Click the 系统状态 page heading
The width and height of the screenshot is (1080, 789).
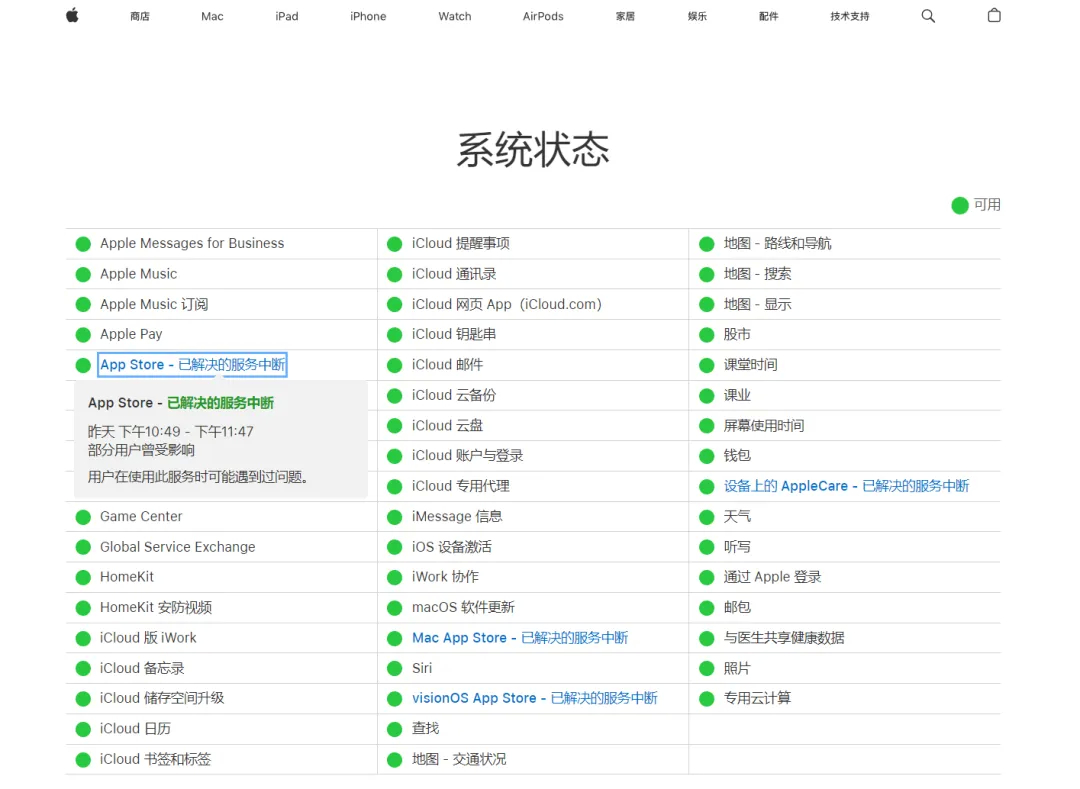533,149
